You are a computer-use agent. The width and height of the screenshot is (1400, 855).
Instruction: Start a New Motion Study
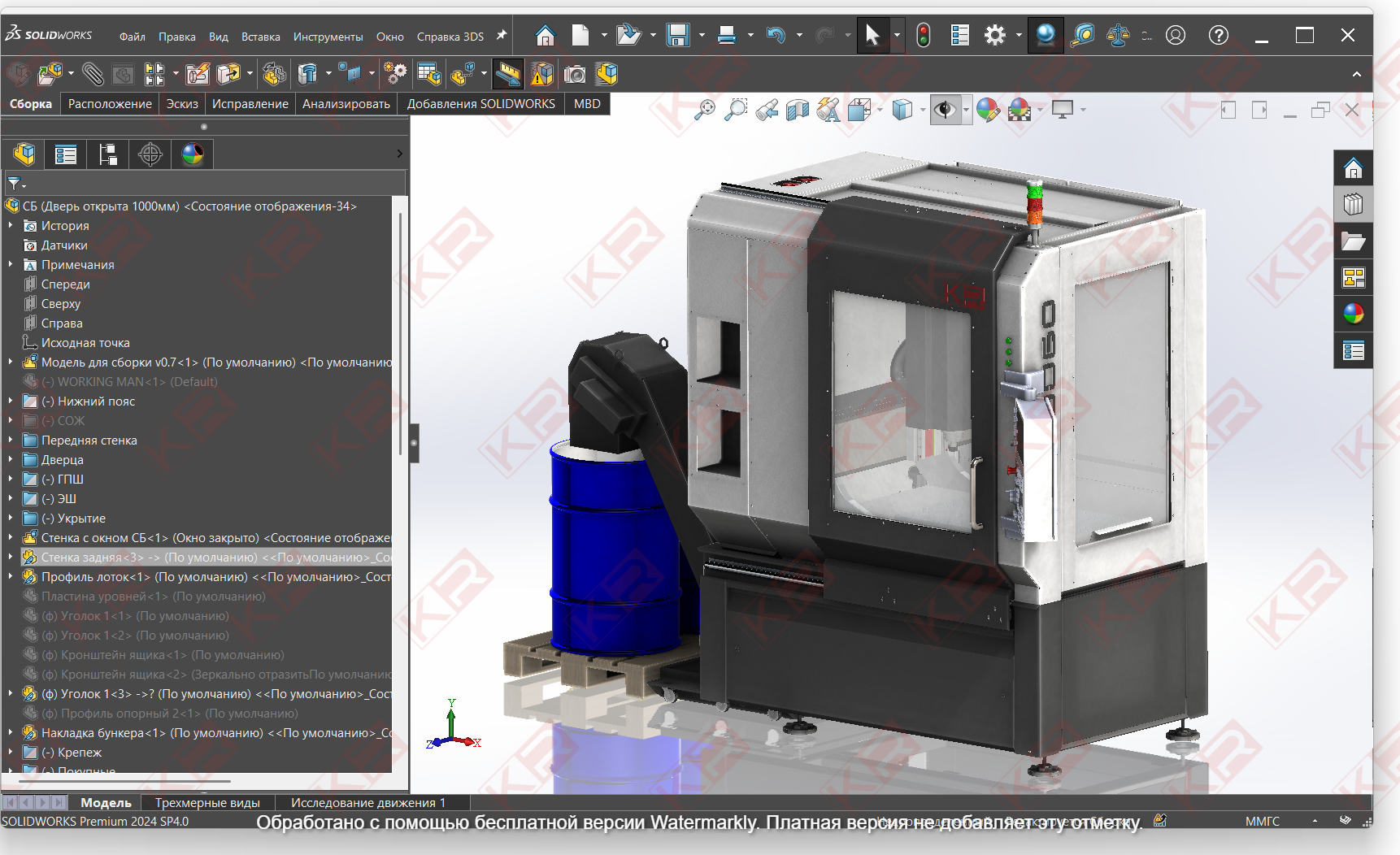pyautogui.click(x=396, y=74)
